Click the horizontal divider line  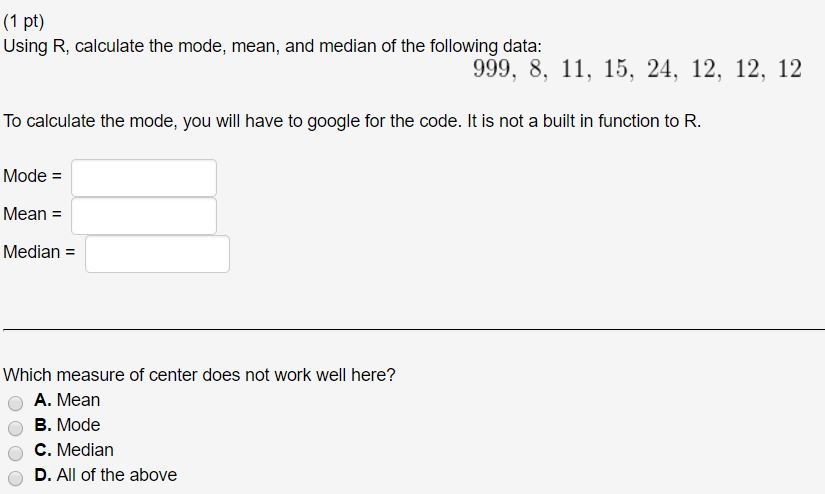[x=414, y=330]
